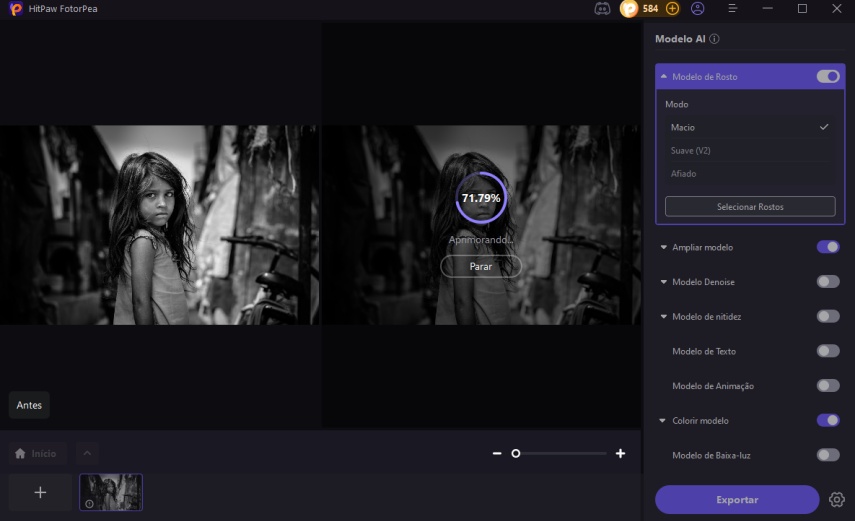This screenshot has width=855, height=521.
Task: Turn off the Colorir modelo switch
Action: click(x=827, y=420)
